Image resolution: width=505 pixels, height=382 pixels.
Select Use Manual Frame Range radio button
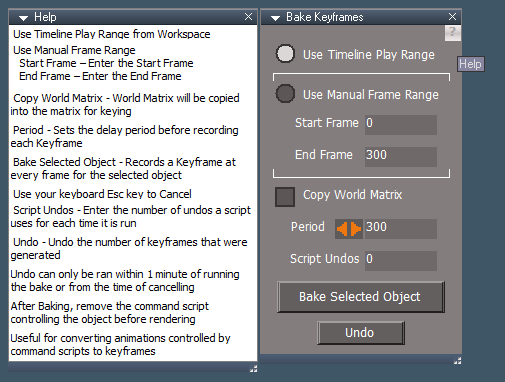(285, 94)
